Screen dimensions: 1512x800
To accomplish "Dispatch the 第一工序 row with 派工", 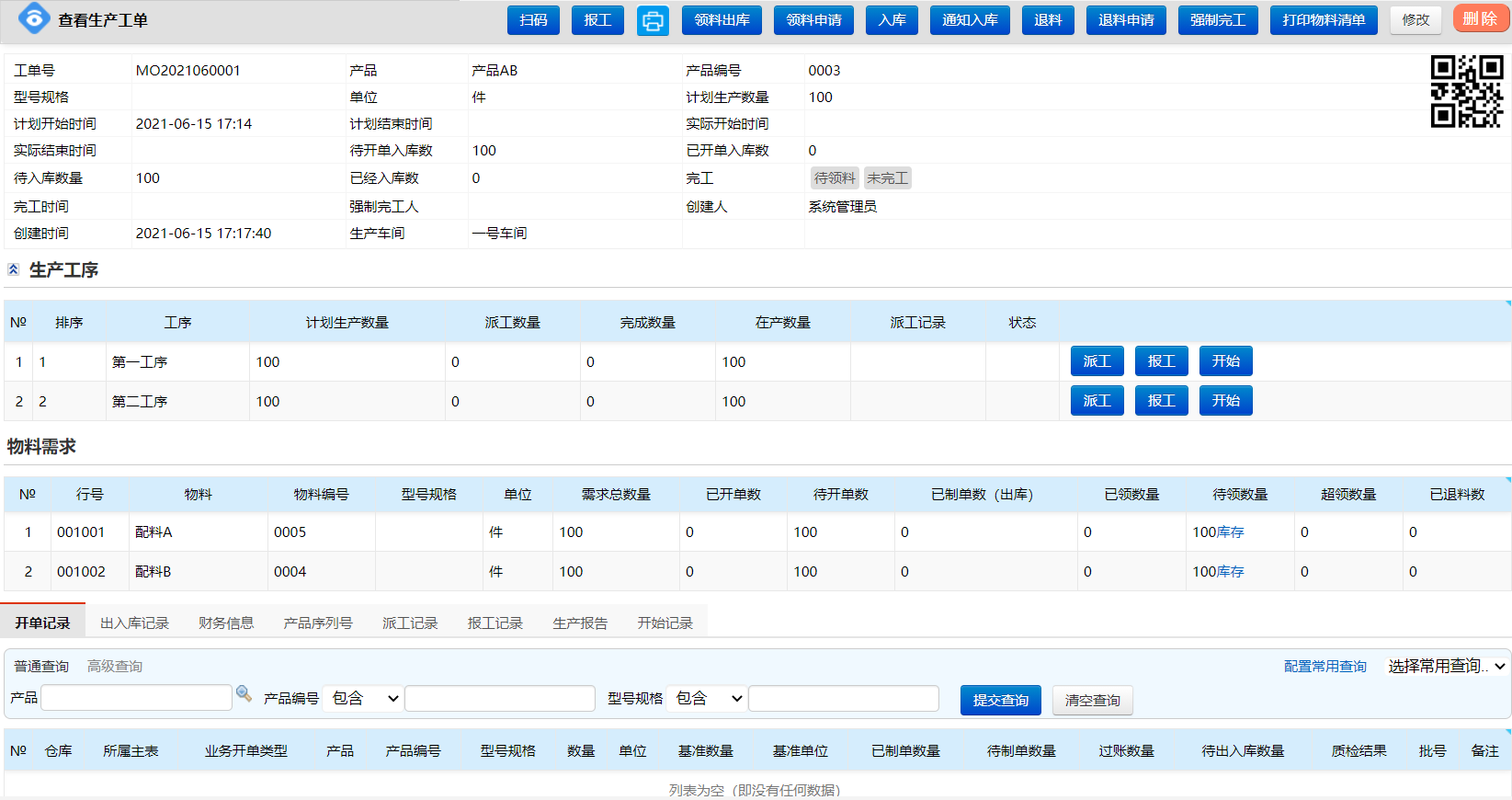I will click(x=1097, y=361).
